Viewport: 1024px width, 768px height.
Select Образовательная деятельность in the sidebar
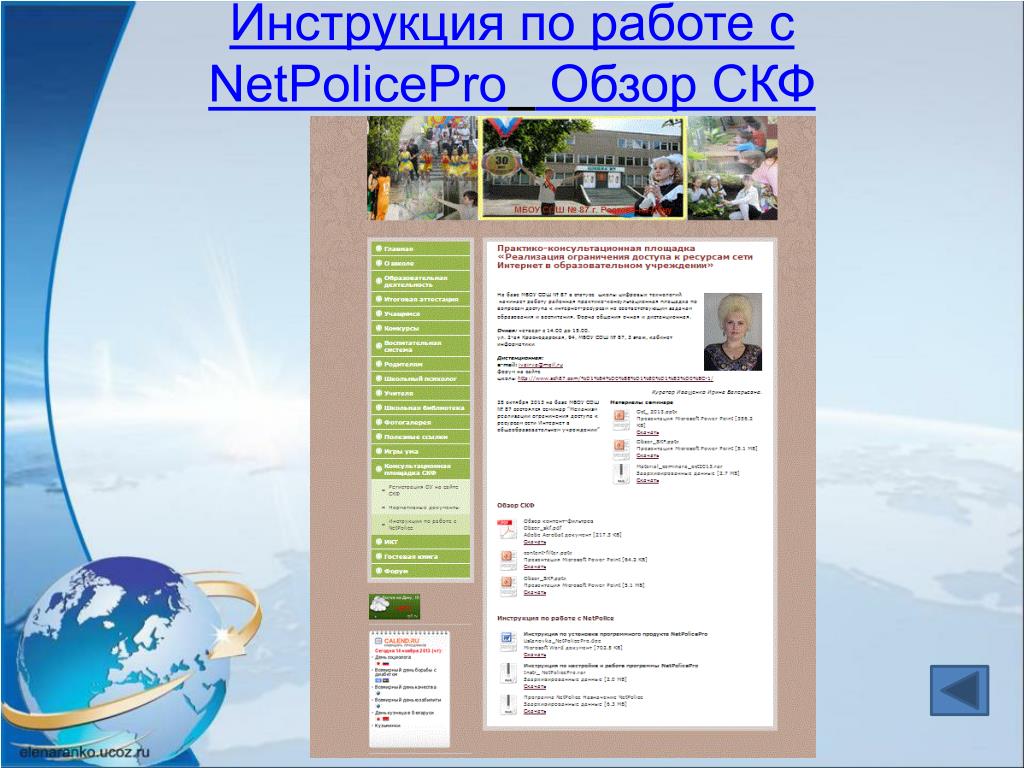(x=421, y=281)
